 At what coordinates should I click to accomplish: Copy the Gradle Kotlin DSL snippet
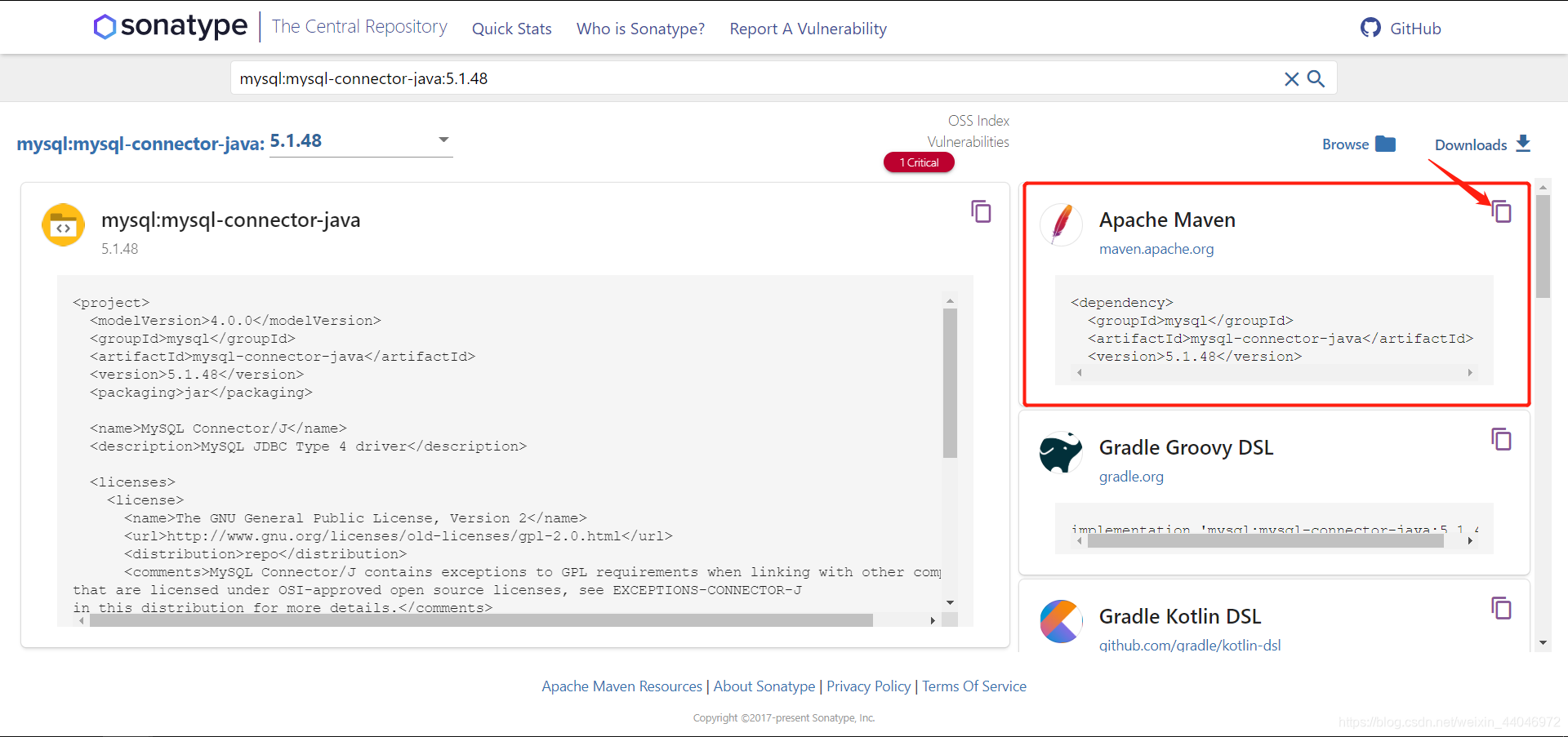coord(1501,608)
